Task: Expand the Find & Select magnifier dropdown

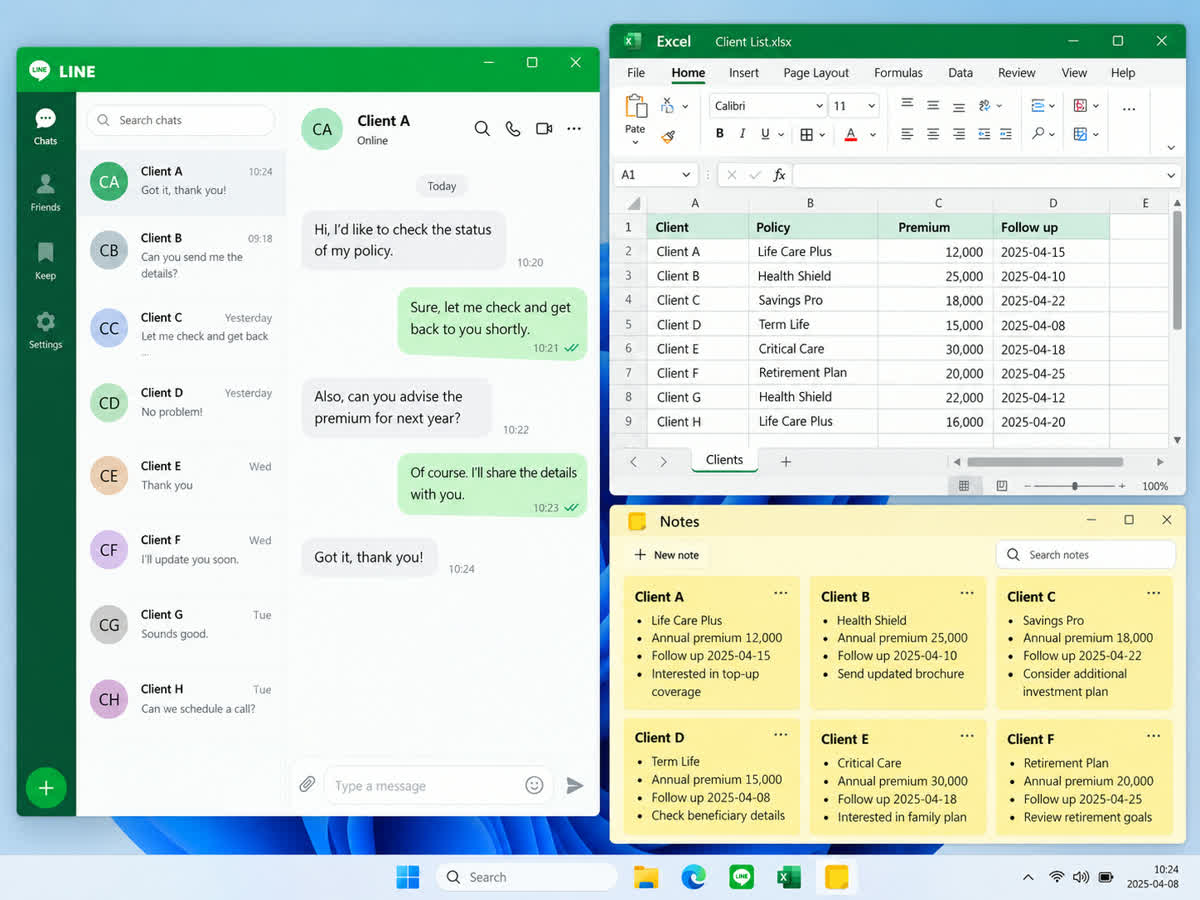Action: click(1054, 134)
